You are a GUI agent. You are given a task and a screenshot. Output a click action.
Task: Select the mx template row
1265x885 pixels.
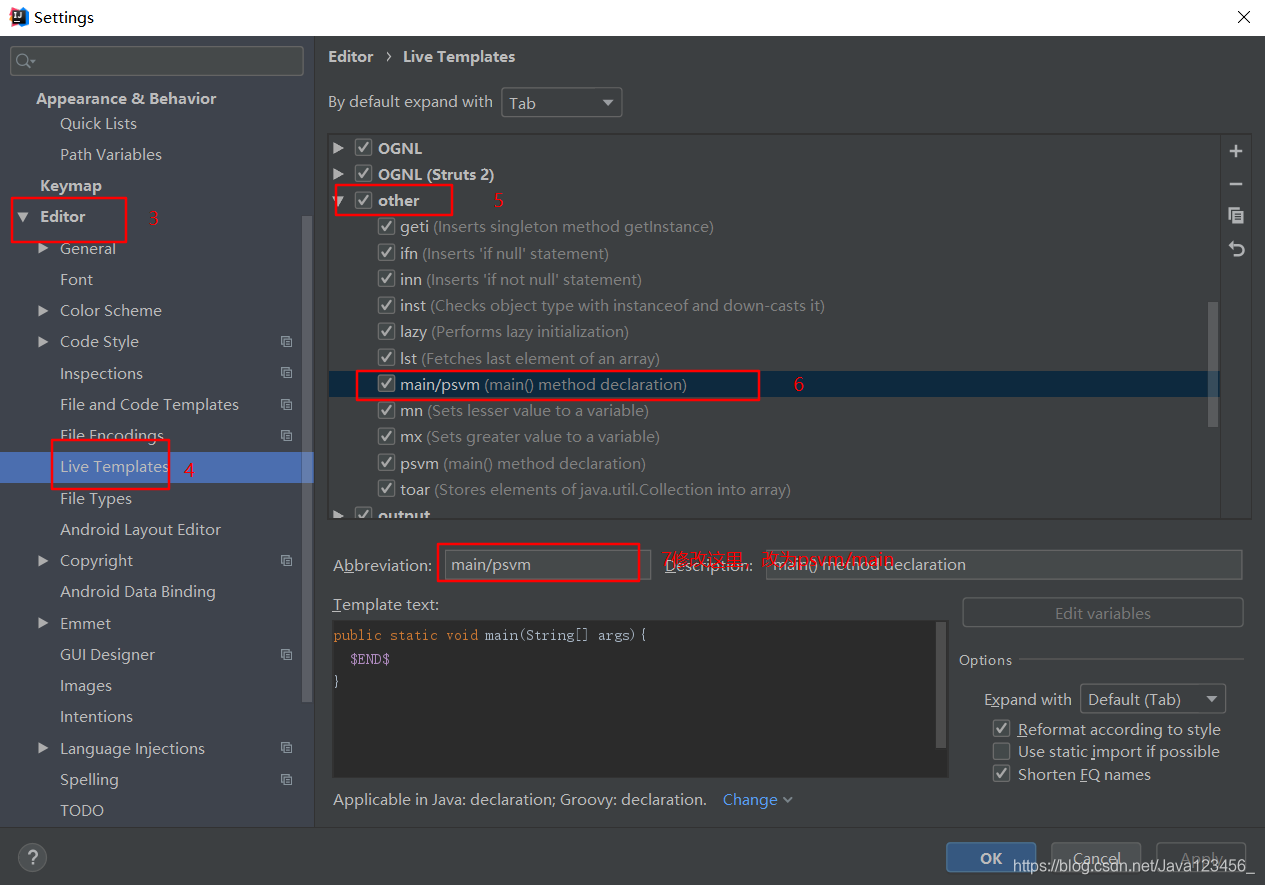pos(775,436)
